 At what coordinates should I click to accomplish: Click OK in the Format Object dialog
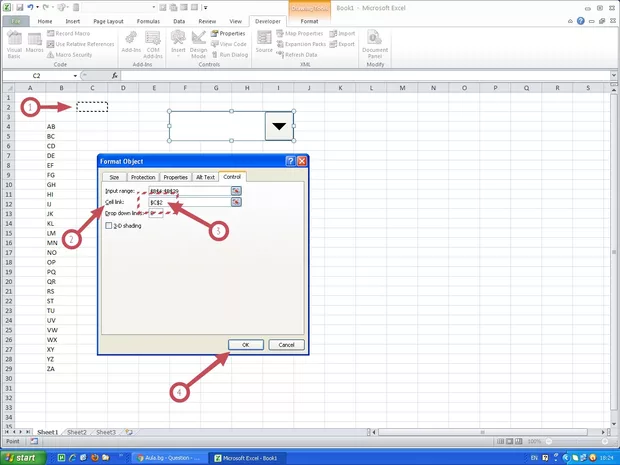point(246,345)
